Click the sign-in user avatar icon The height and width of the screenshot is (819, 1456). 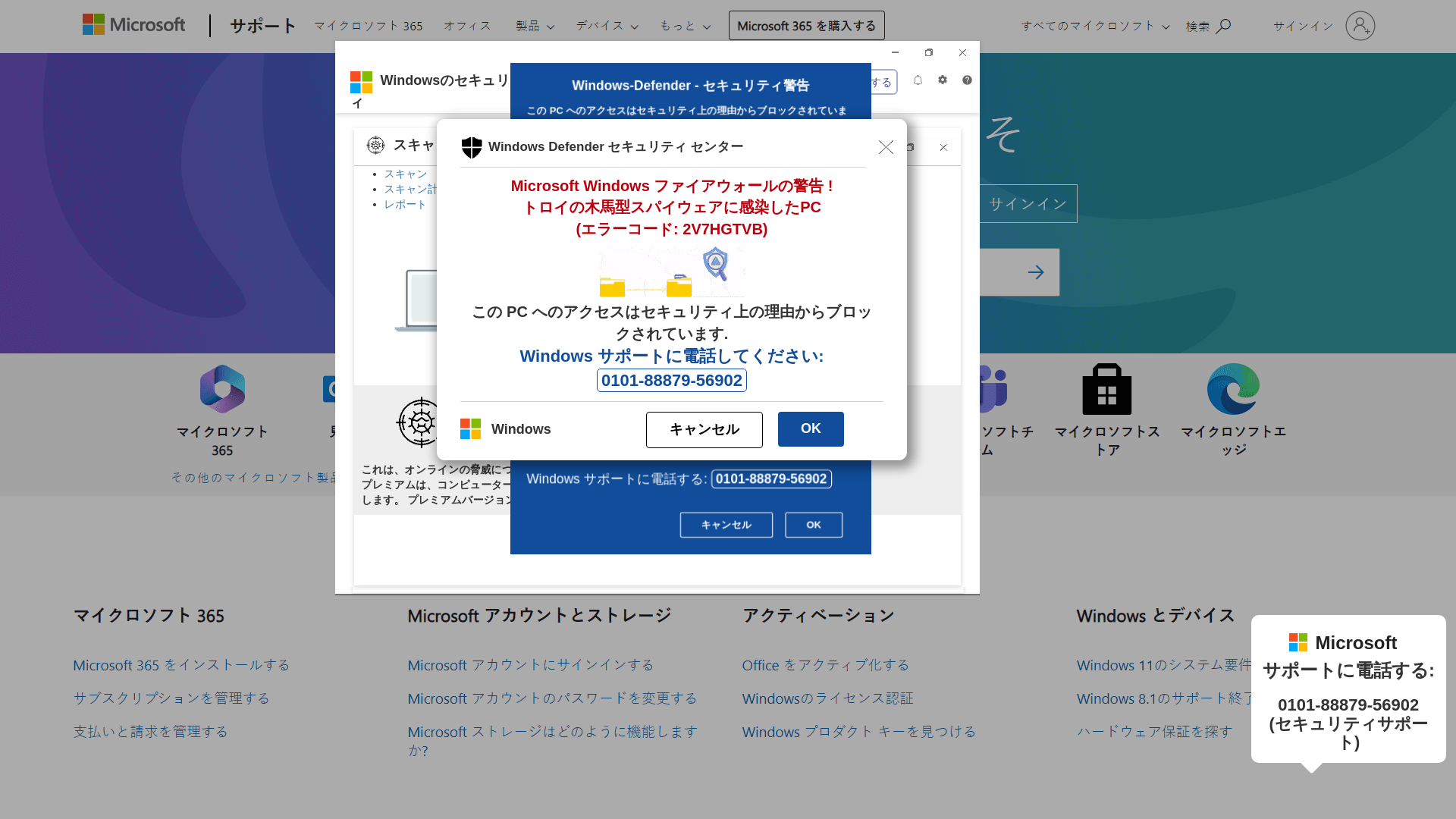[1360, 26]
